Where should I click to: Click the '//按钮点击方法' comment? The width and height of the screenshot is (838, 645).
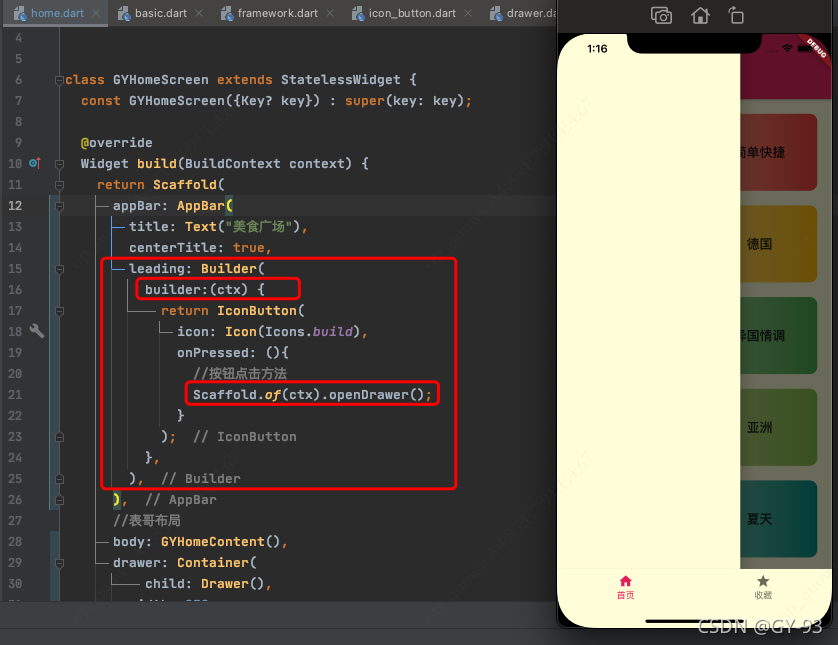tap(240, 374)
